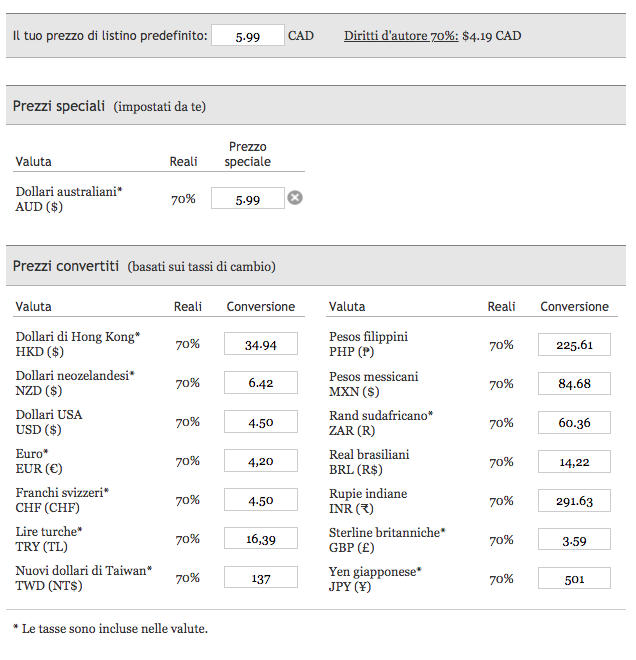This screenshot has width=636, height=660.
Task: Click the Prezzi convertiti section header
Action: (66, 266)
